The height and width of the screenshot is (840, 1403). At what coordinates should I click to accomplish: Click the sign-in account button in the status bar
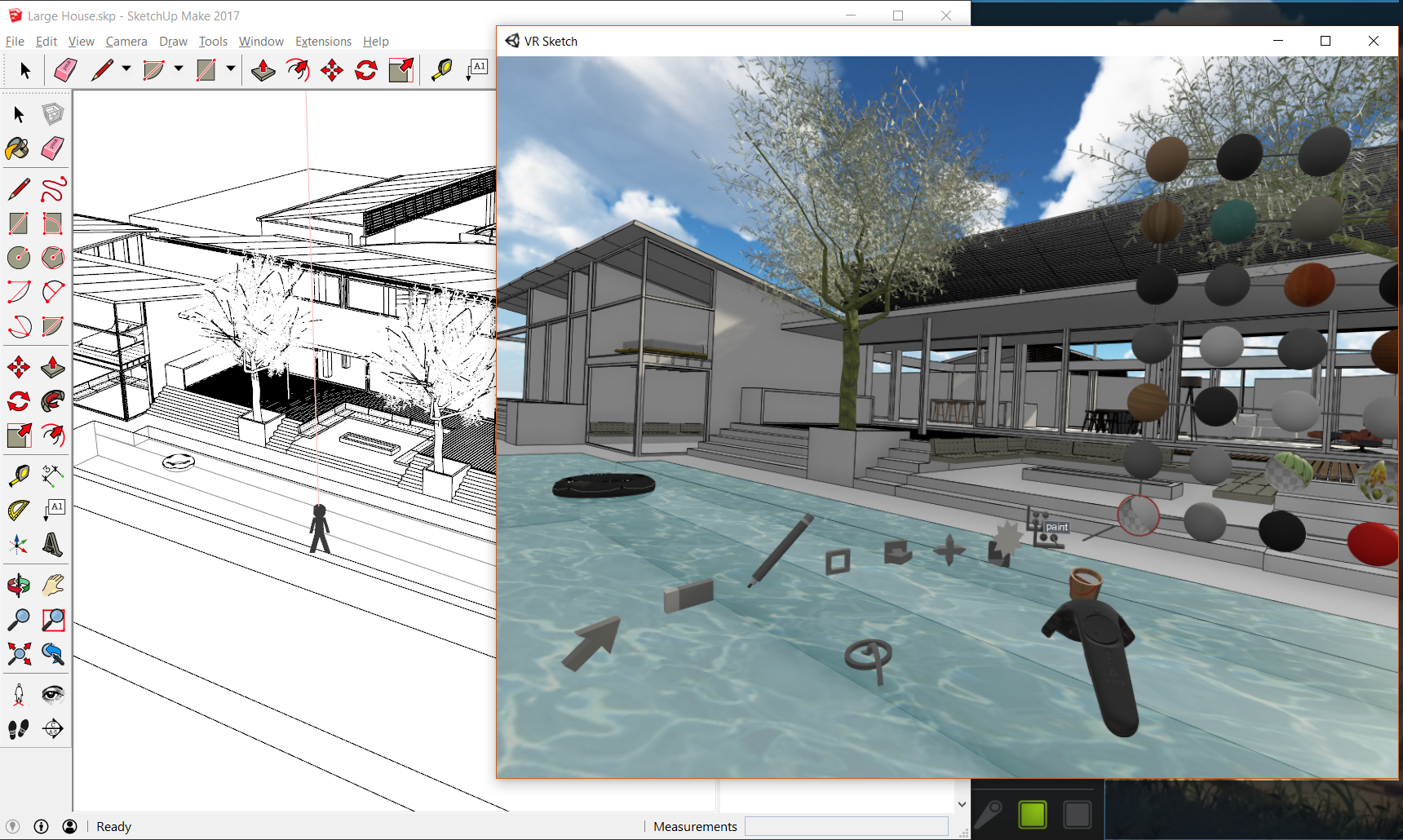click(x=70, y=826)
